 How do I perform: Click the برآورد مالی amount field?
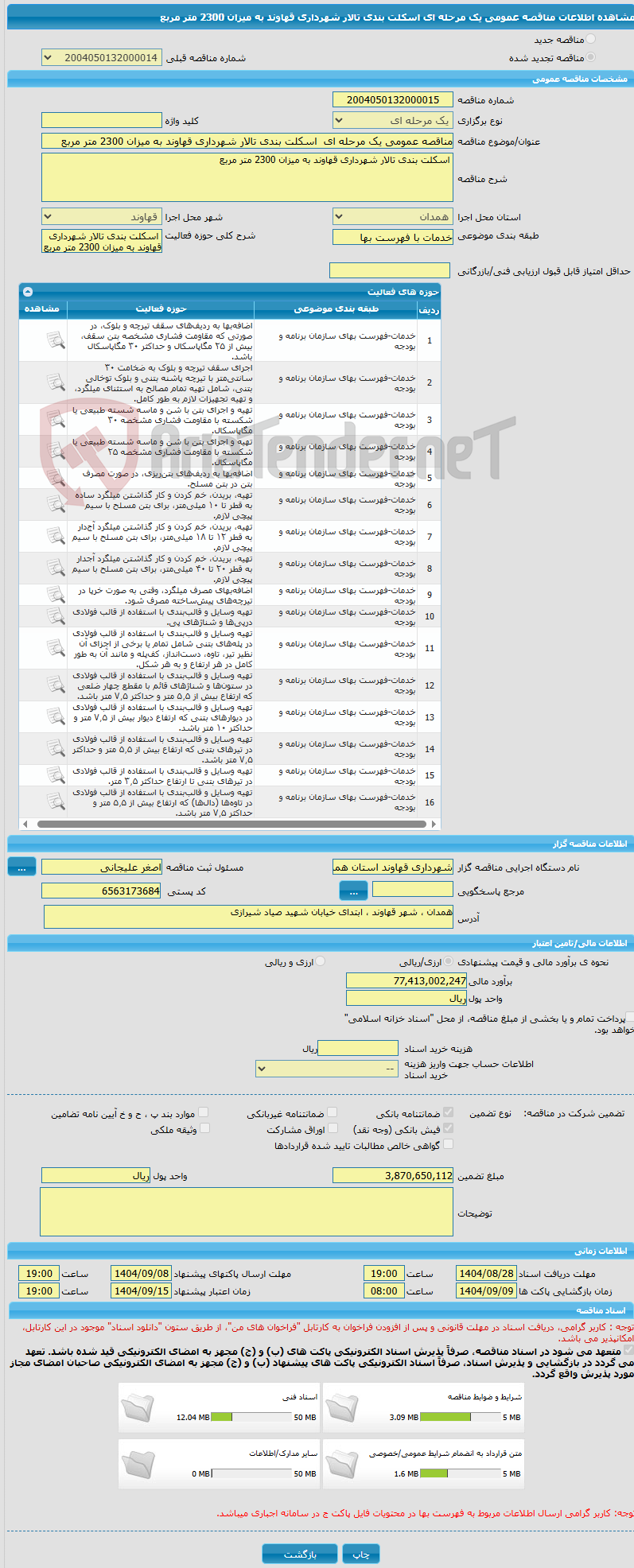click(x=407, y=980)
